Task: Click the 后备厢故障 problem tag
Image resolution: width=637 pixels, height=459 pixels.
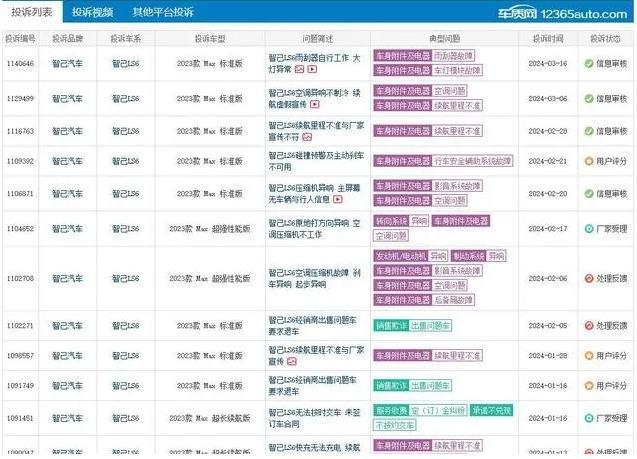Action: point(453,300)
